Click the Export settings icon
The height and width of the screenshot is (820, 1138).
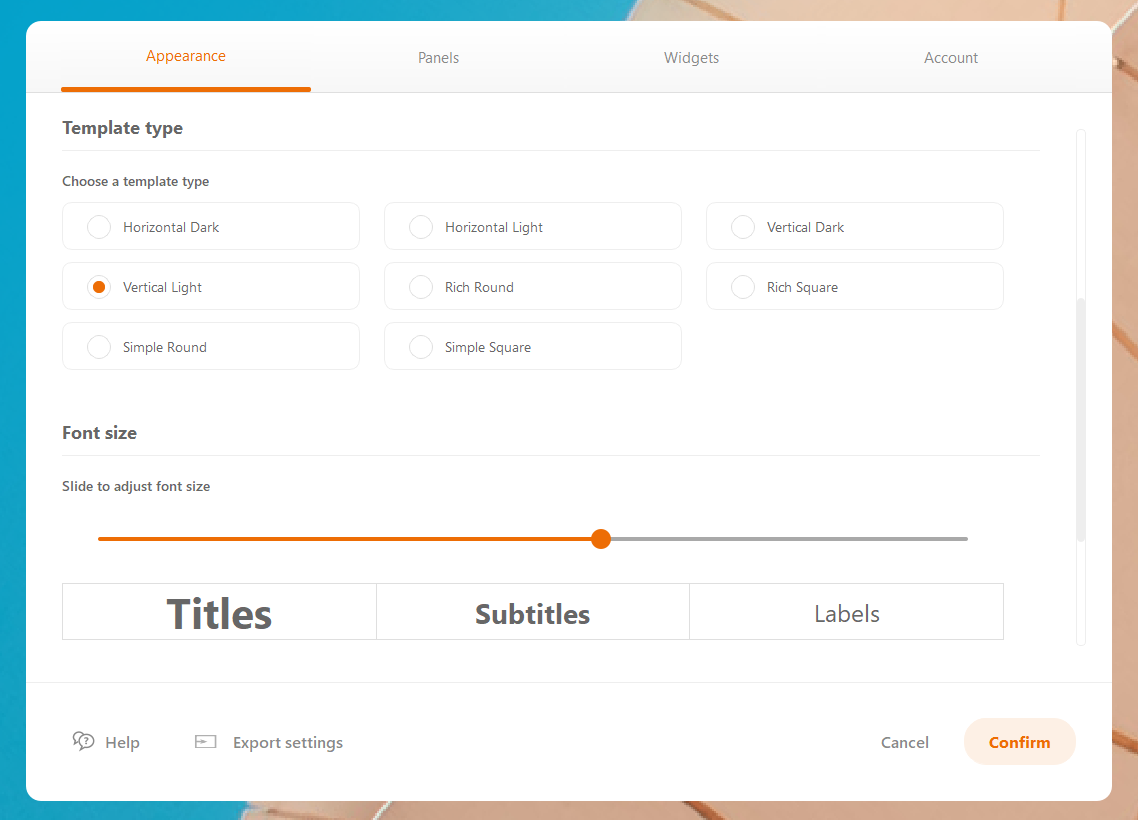click(x=206, y=742)
